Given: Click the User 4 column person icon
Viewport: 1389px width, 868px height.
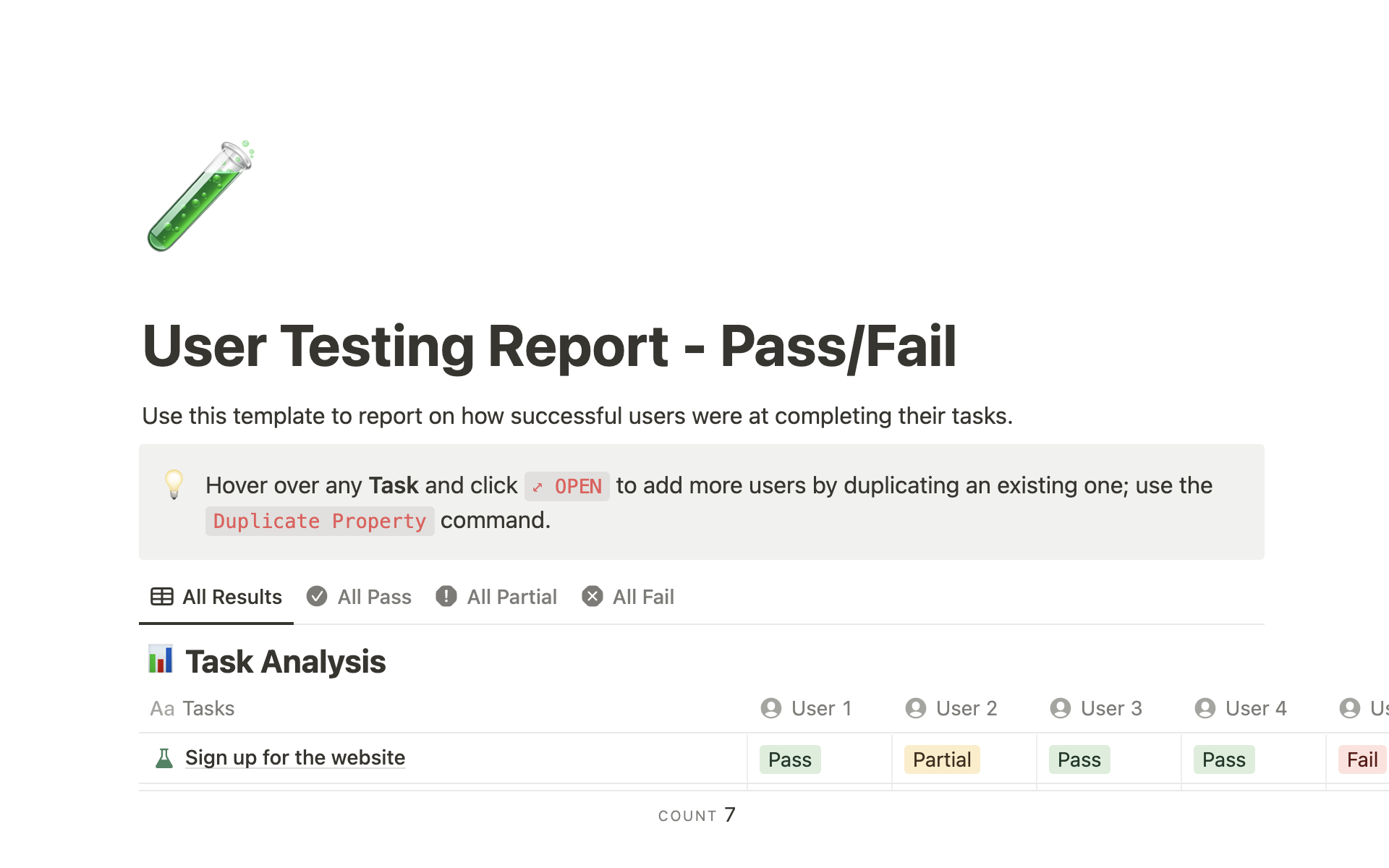Looking at the screenshot, I should point(1205,708).
